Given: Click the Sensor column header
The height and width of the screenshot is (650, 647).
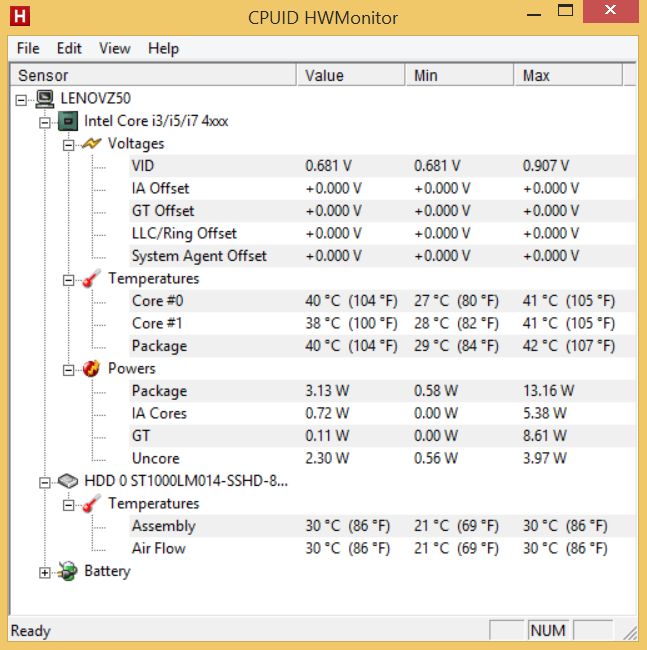Looking at the screenshot, I should (x=153, y=75).
